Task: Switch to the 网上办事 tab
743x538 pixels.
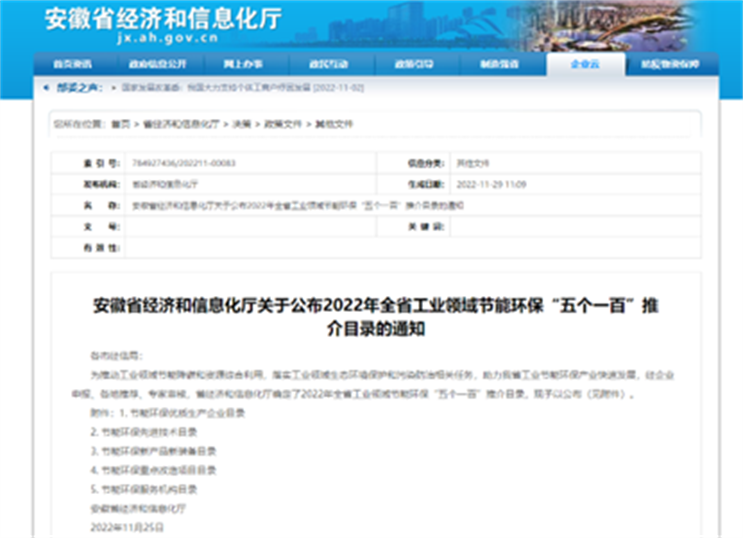Action: [243, 64]
